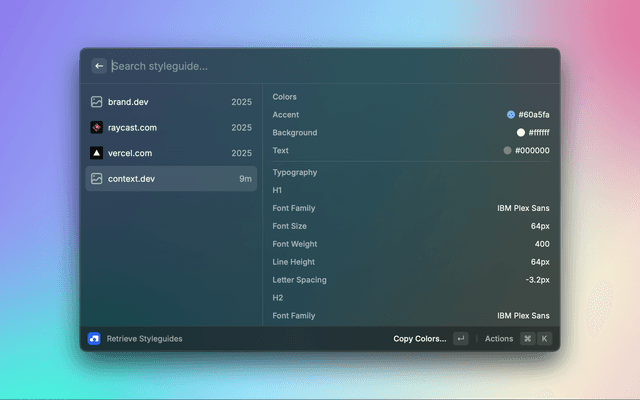Click the Enter key shortcut icon
The height and width of the screenshot is (400, 640).
[461, 339]
